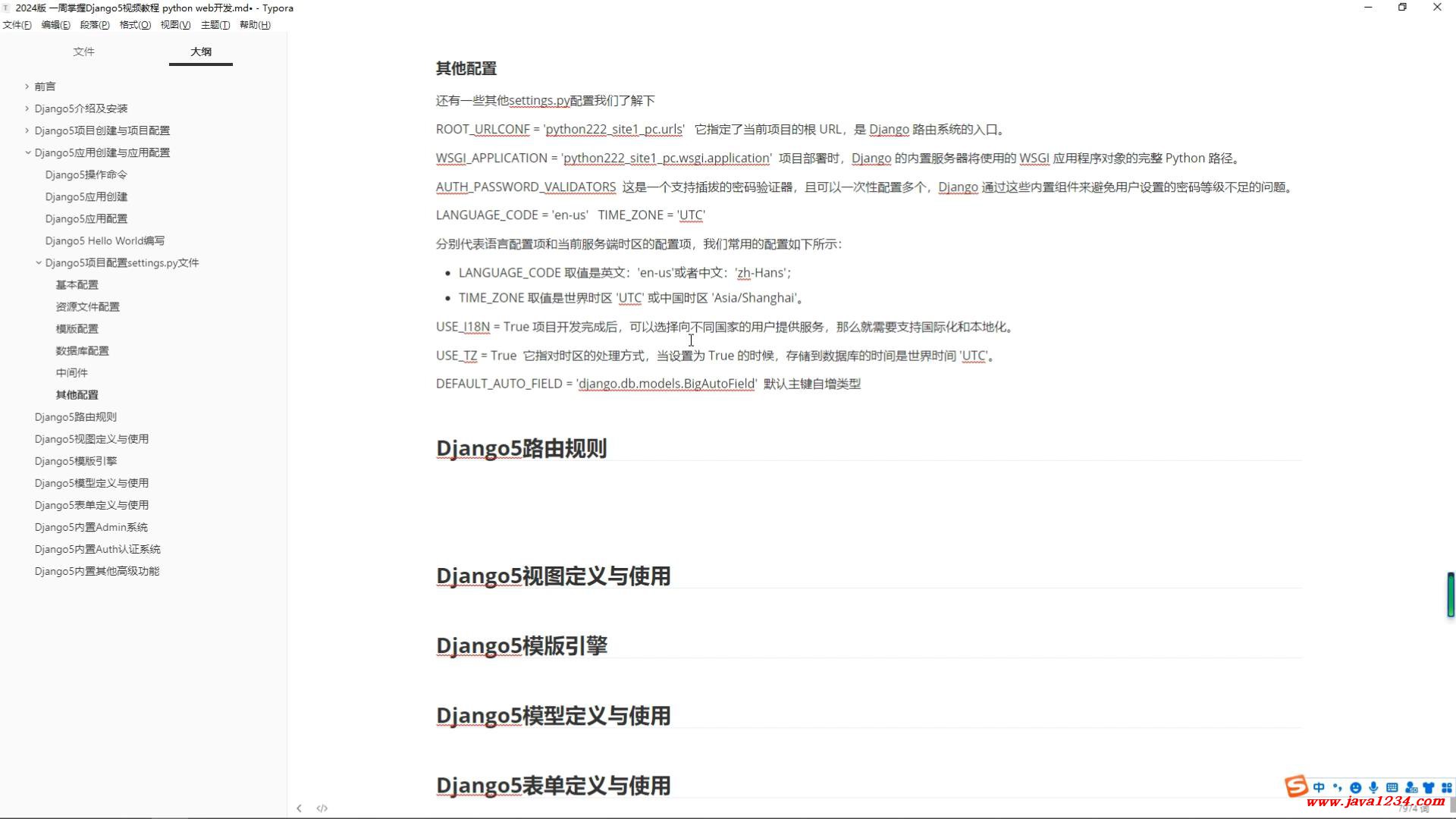Click the USE_I18N = True line
The width and height of the screenshot is (1456, 819).
coord(726,327)
